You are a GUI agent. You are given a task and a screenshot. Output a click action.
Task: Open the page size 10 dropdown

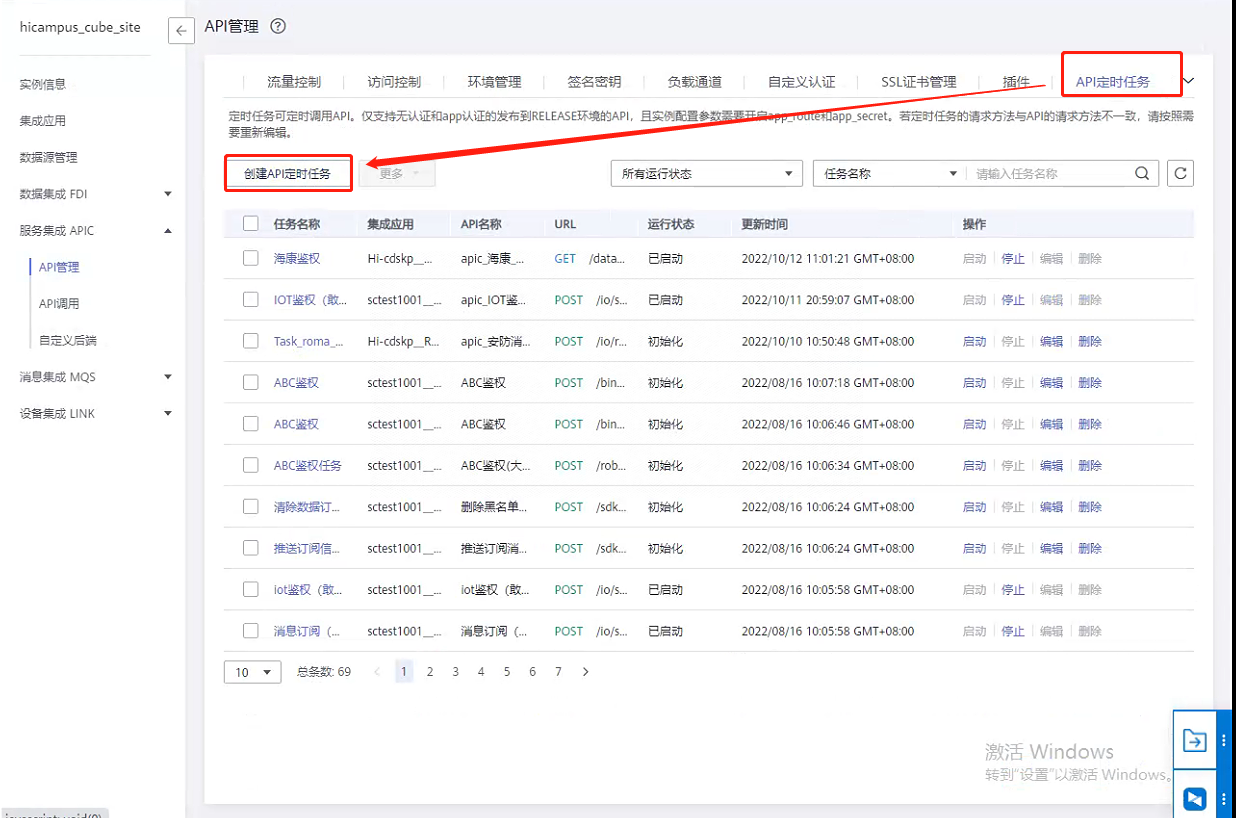click(x=252, y=672)
